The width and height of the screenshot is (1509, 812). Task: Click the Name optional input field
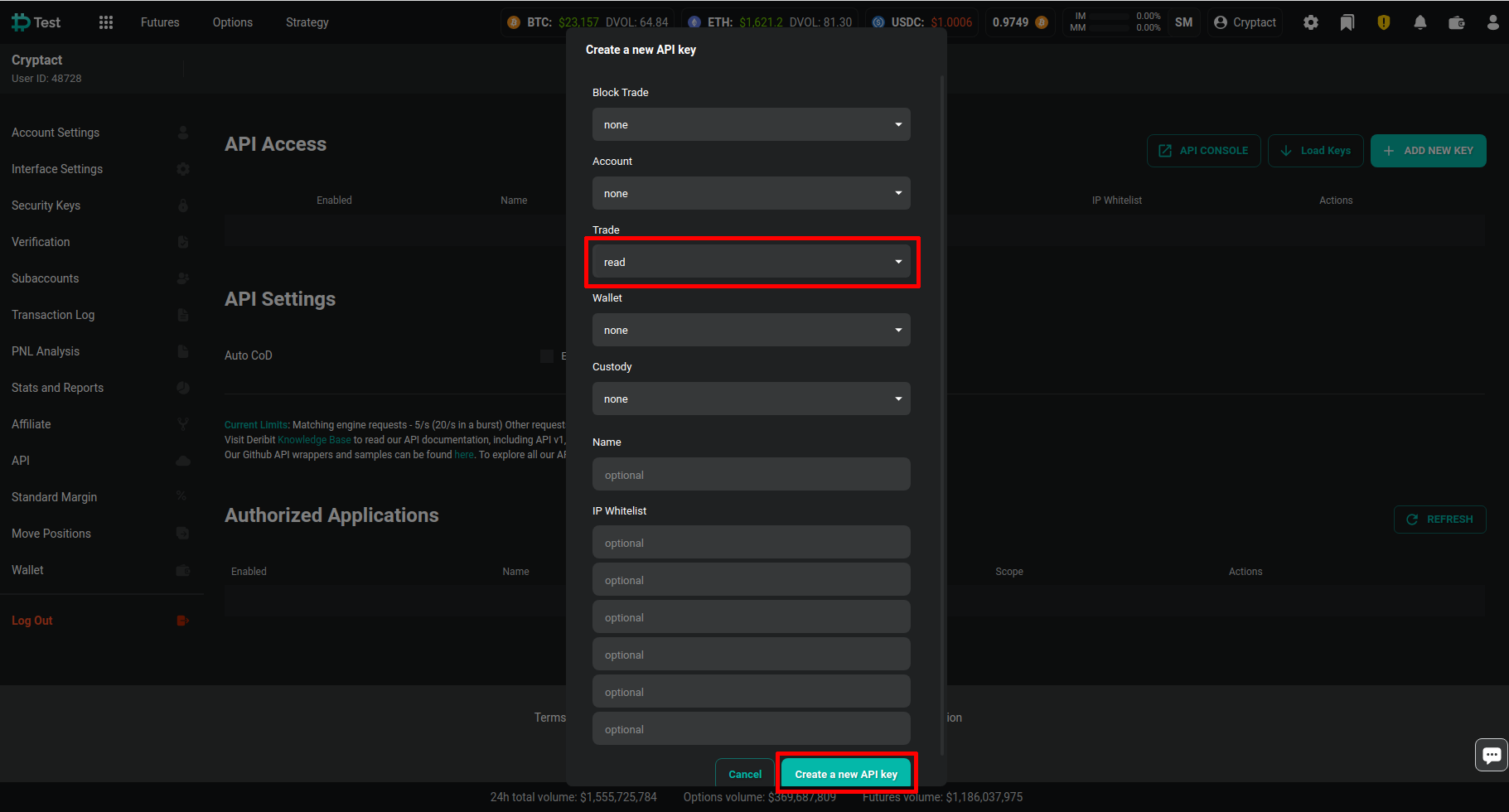752,475
